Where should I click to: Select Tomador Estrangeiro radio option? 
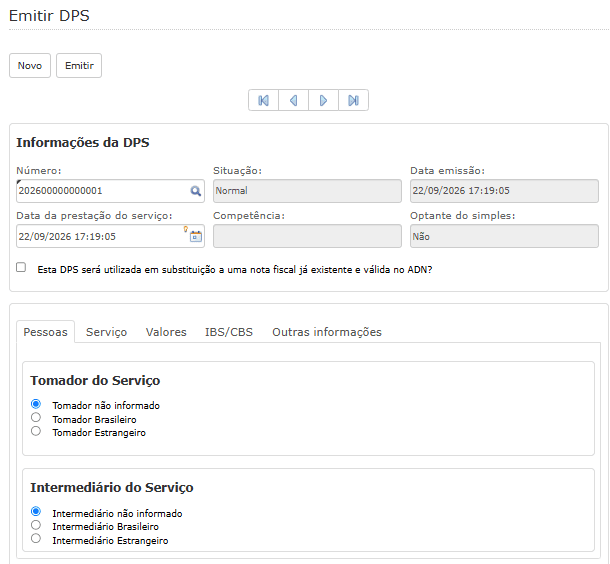[36, 431]
